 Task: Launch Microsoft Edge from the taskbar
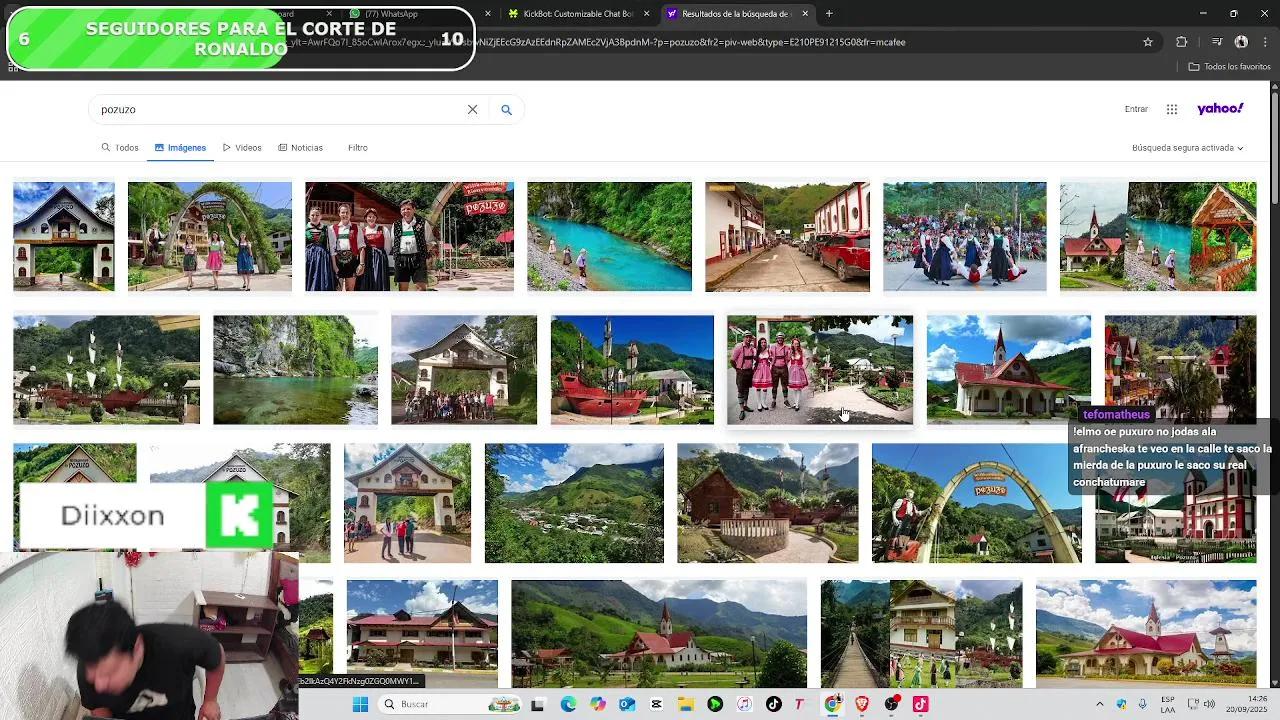568,704
